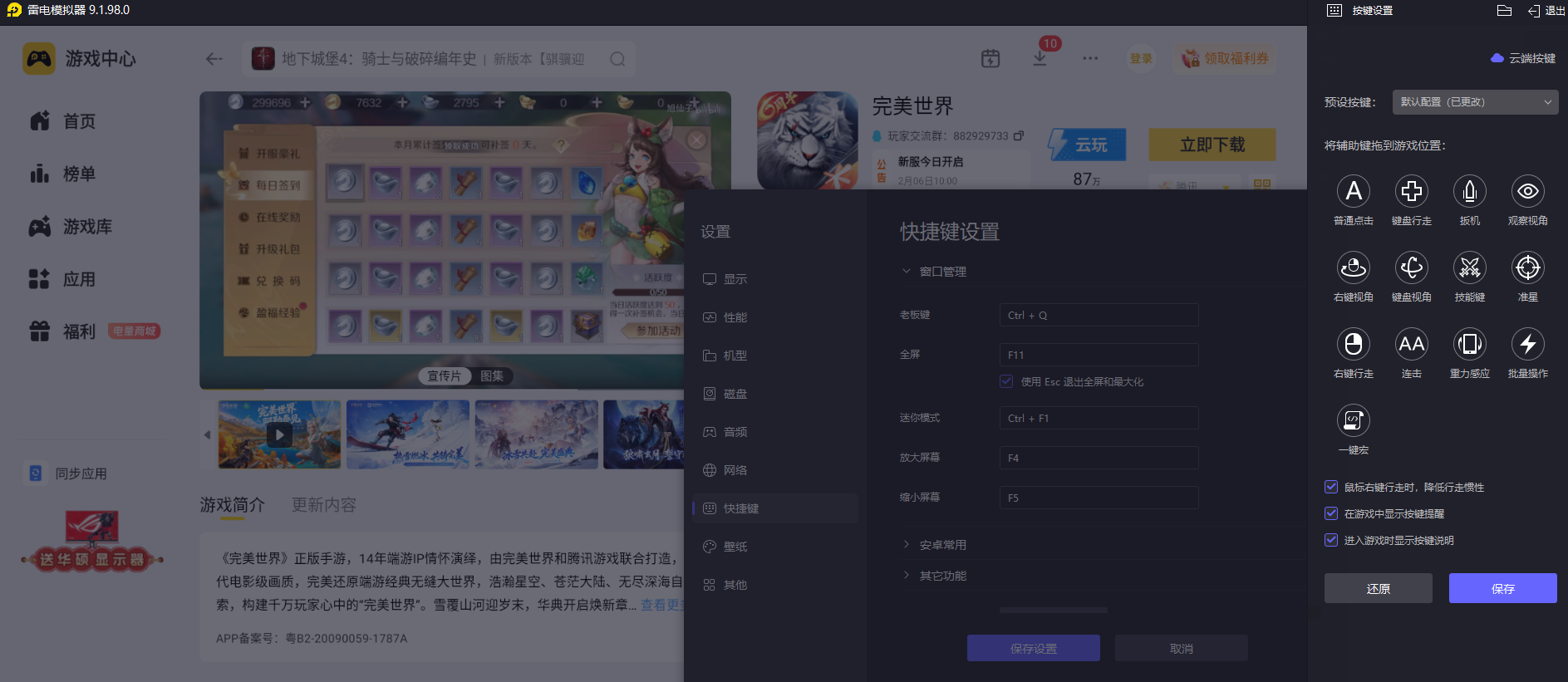Open the 完美世界 game icon
The height and width of the screenshot is (682, 1568).
coord(808,140)
